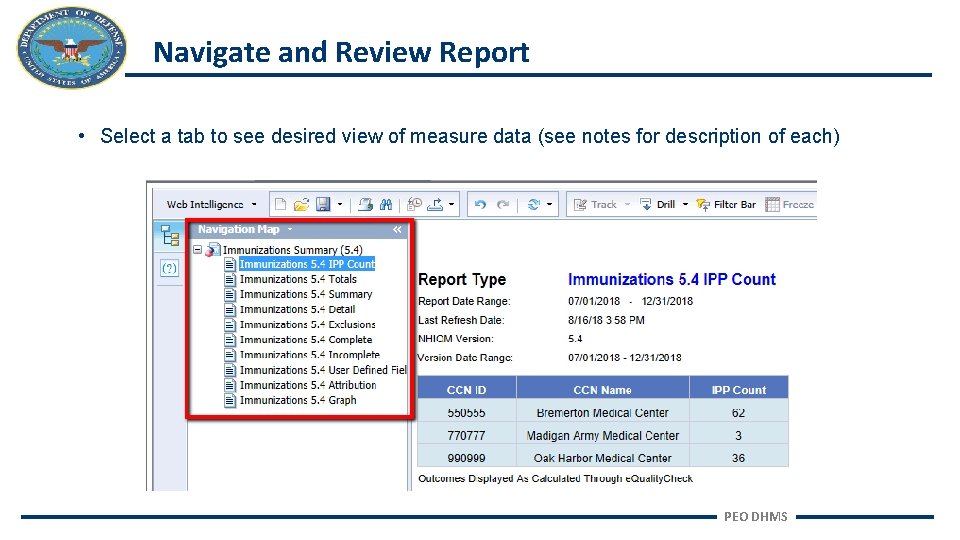Viewport: 960px width, 540px height.
Task: Refresh the report data with refresh icon
Action: point(534,204)
